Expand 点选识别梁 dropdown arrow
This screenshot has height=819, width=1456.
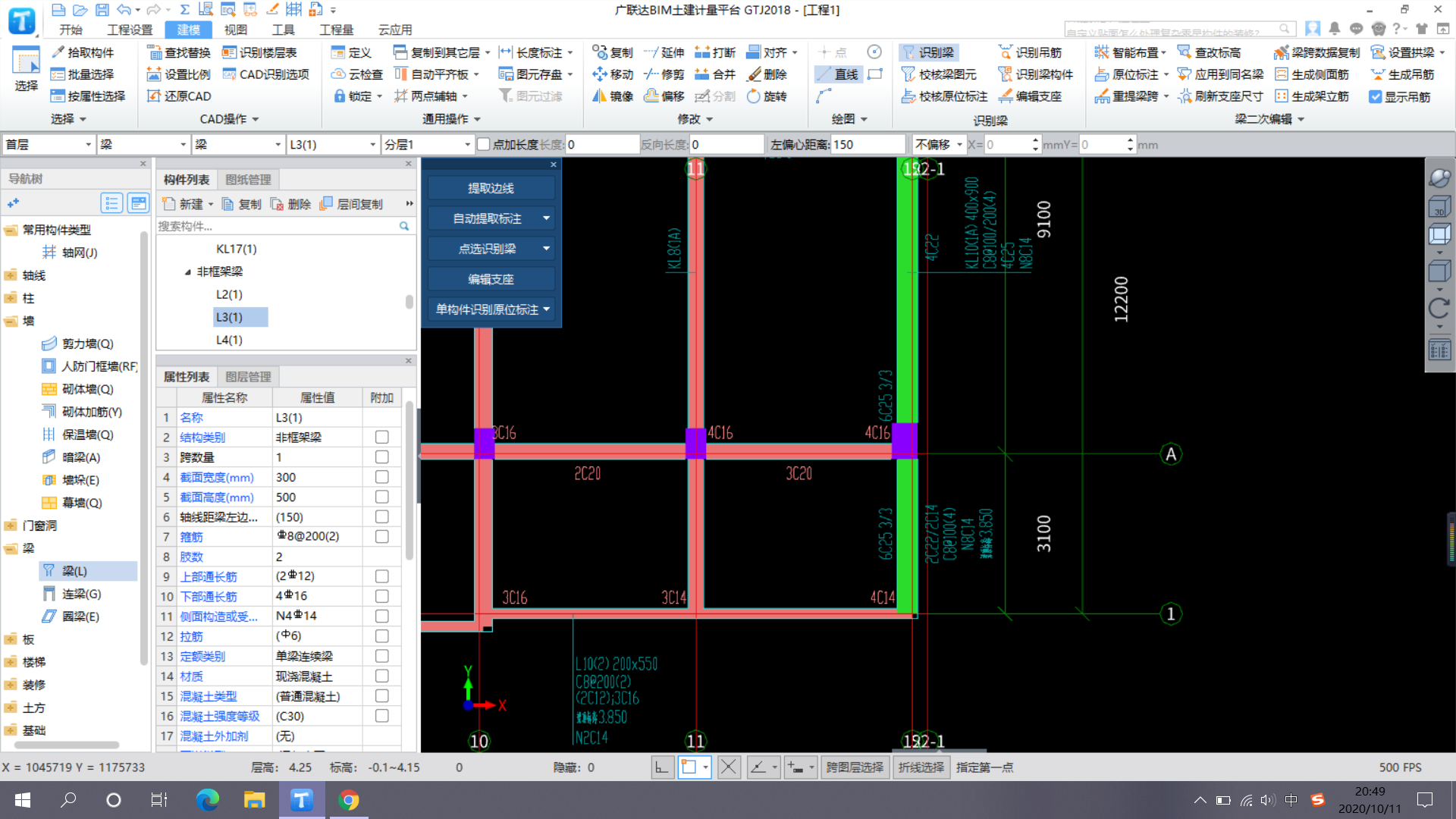[x=546, y=249]
